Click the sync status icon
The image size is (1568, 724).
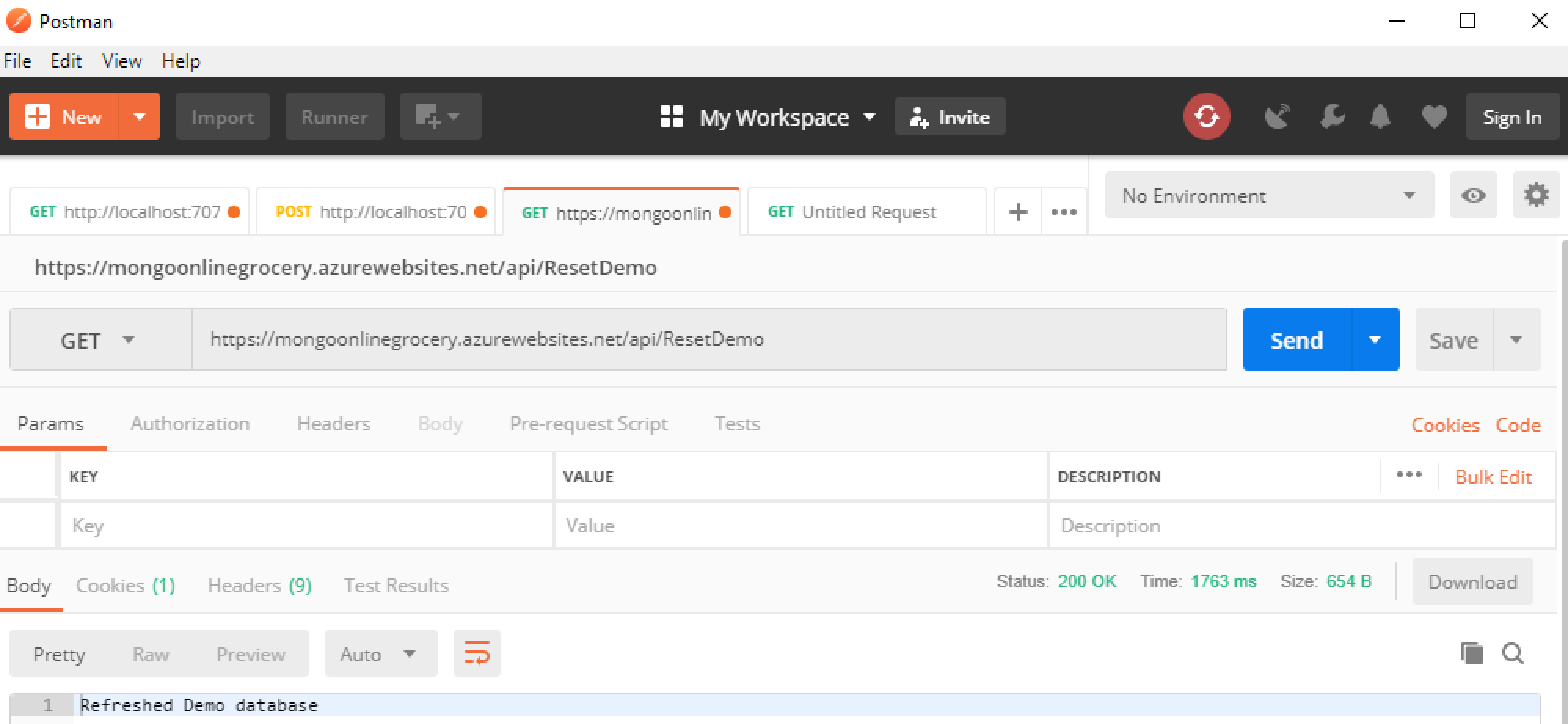(1206, 117)
